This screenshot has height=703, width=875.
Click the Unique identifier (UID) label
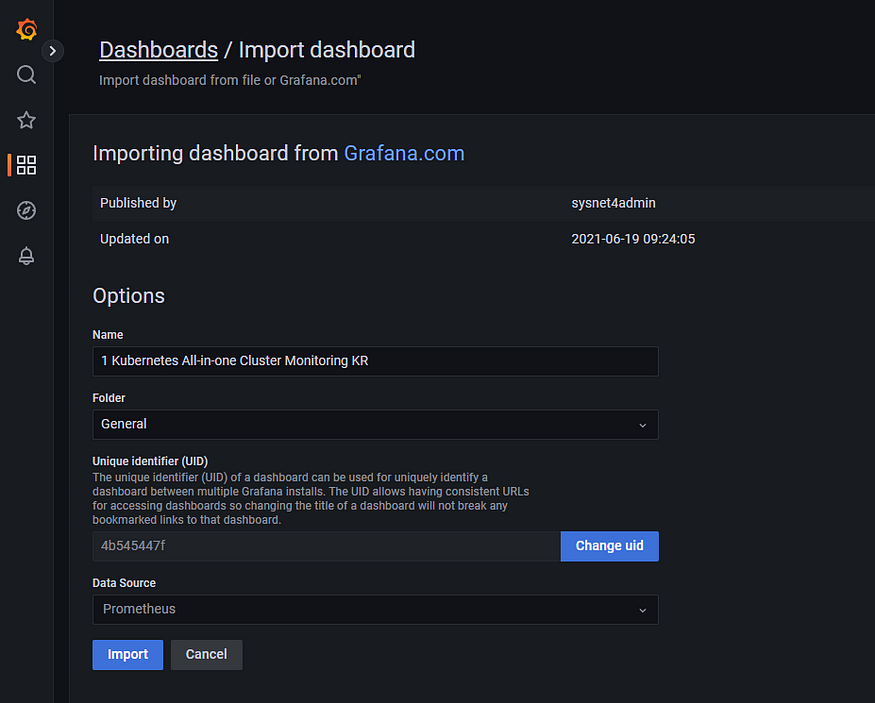click(x=150, y=461)
